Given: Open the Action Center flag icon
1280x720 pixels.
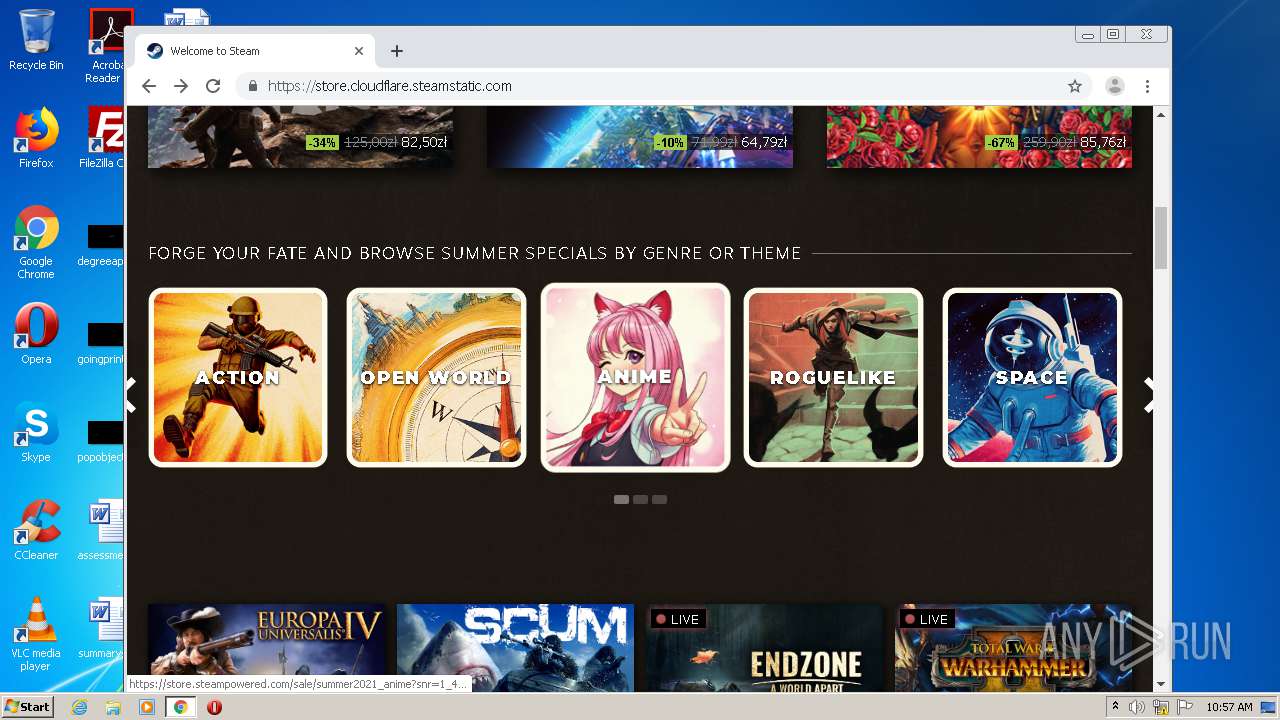Looking at the screenshot, I should tap(1185, 707).
